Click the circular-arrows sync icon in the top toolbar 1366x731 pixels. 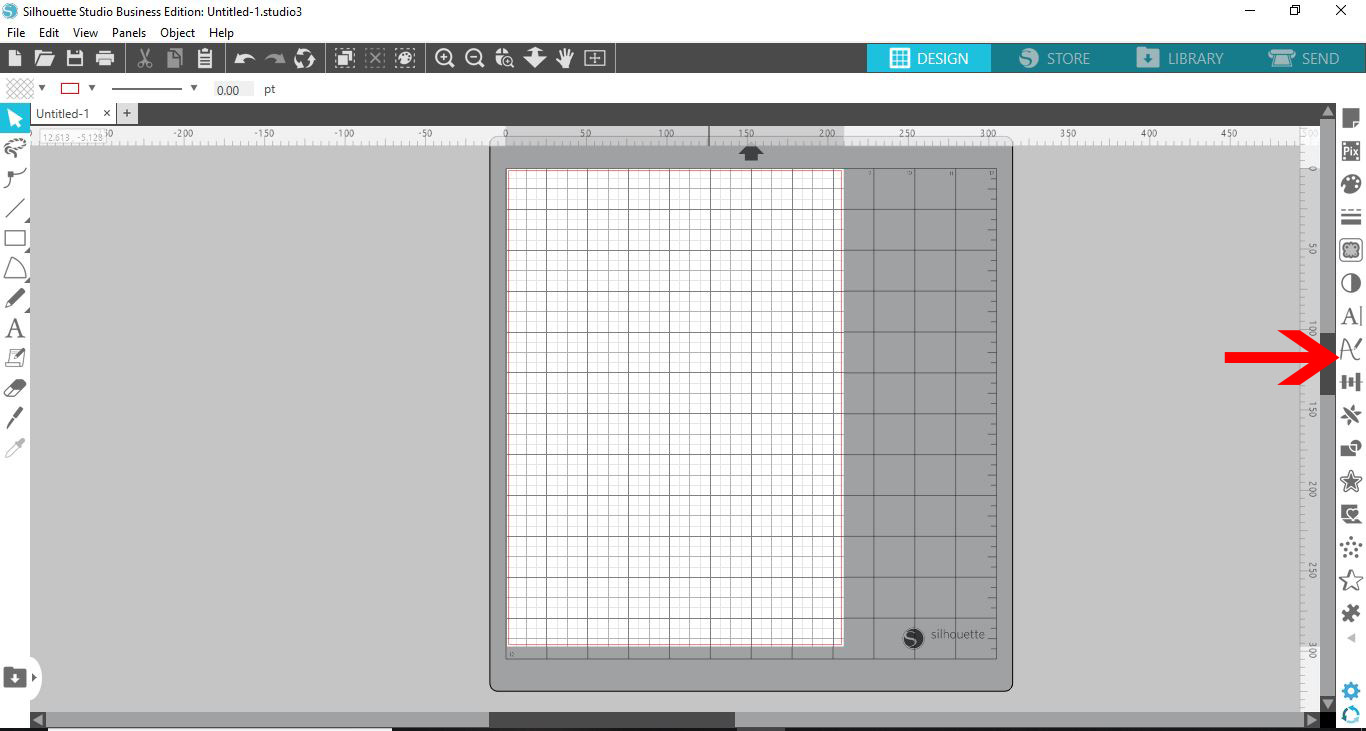tap(304, 58)
